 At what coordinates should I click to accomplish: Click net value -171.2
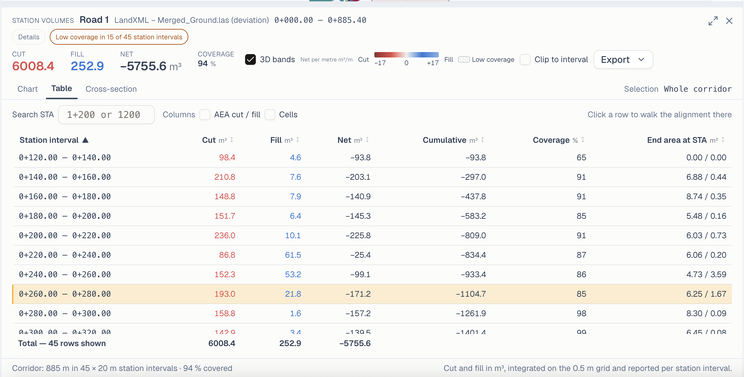pos(357,294)
